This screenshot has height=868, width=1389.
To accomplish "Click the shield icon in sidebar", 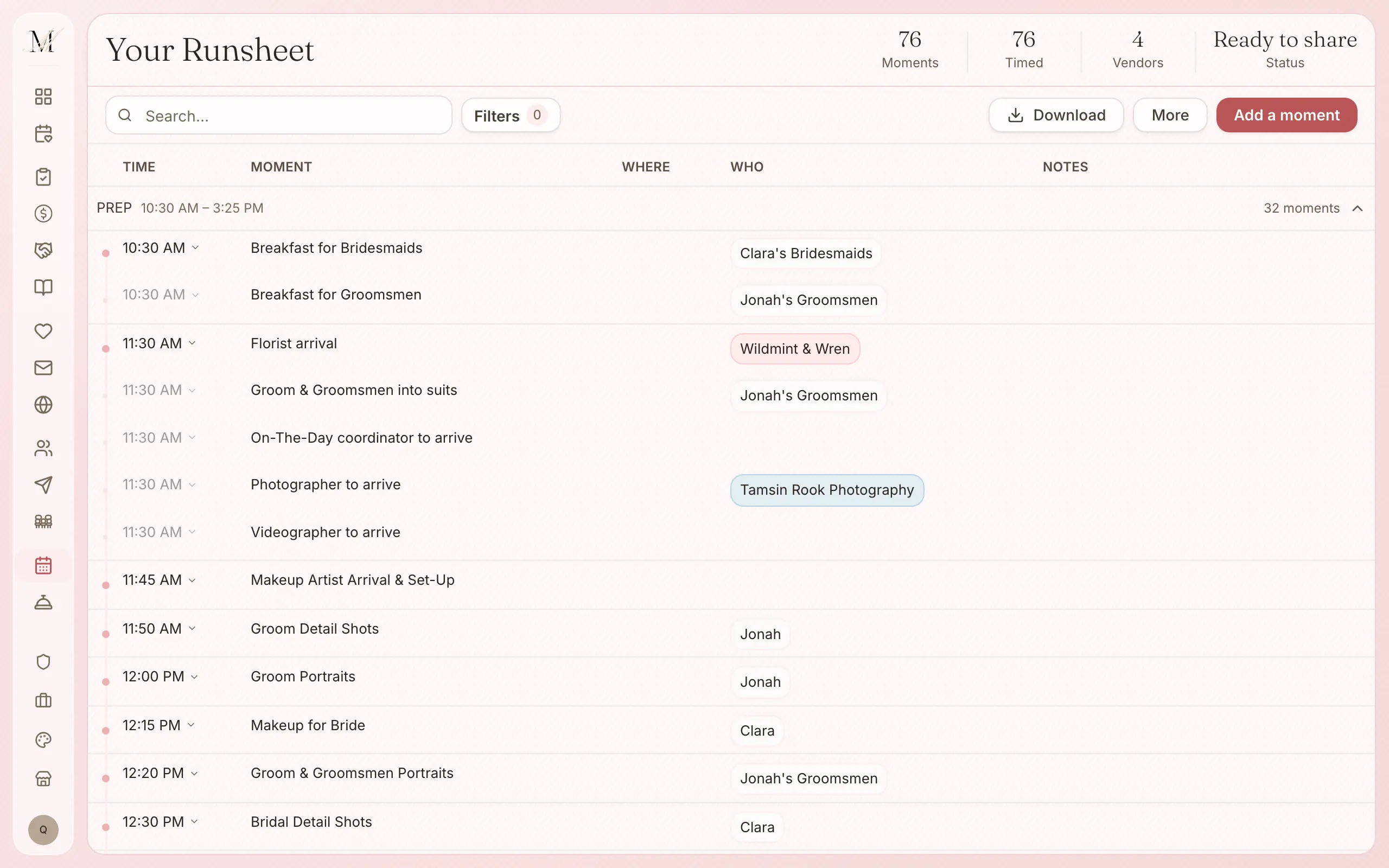I will point(43,662).
